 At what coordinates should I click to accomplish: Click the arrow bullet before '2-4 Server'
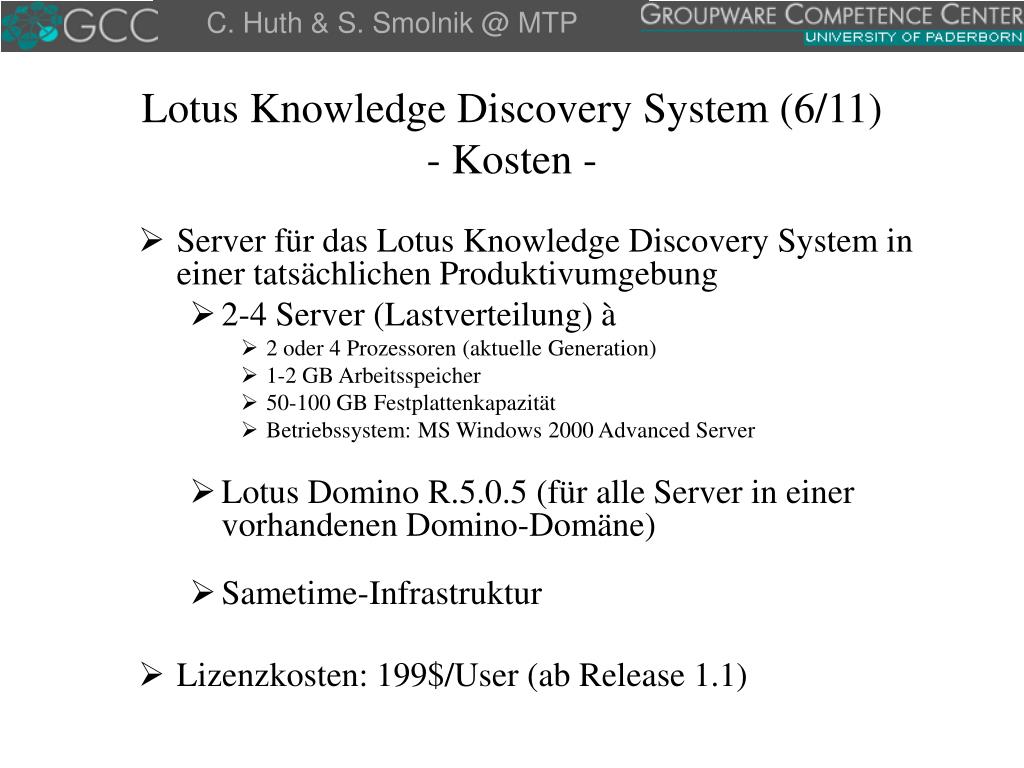pyautogui.click(x=202, y=314)
